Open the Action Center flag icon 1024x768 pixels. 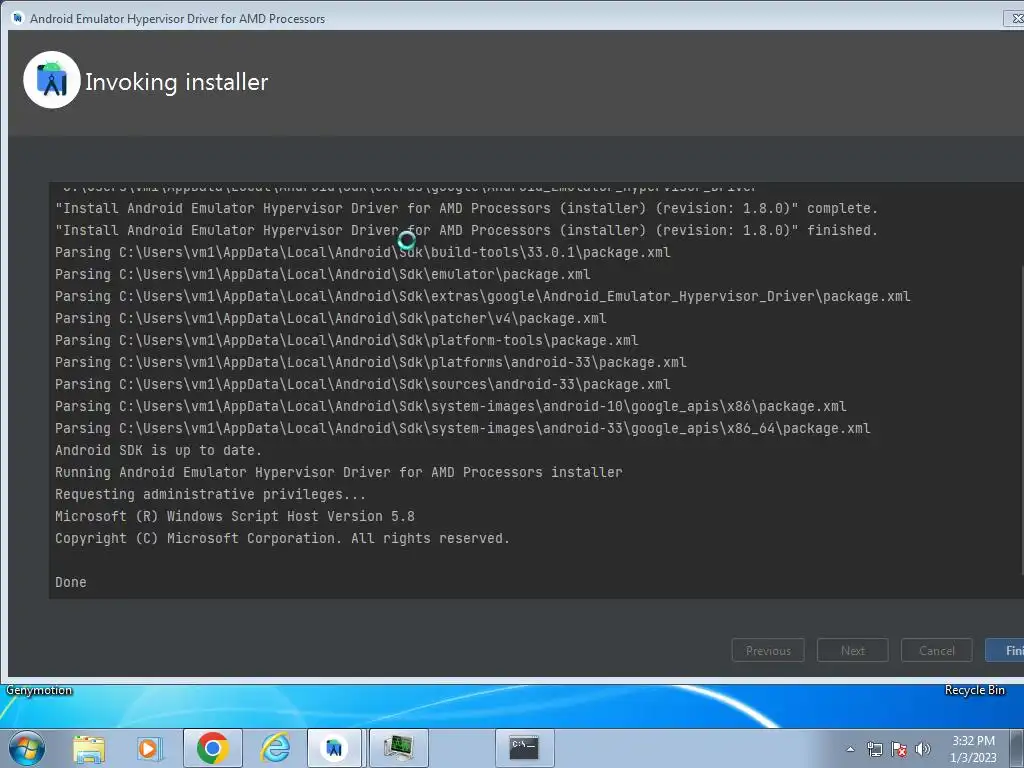coord(899,749)
